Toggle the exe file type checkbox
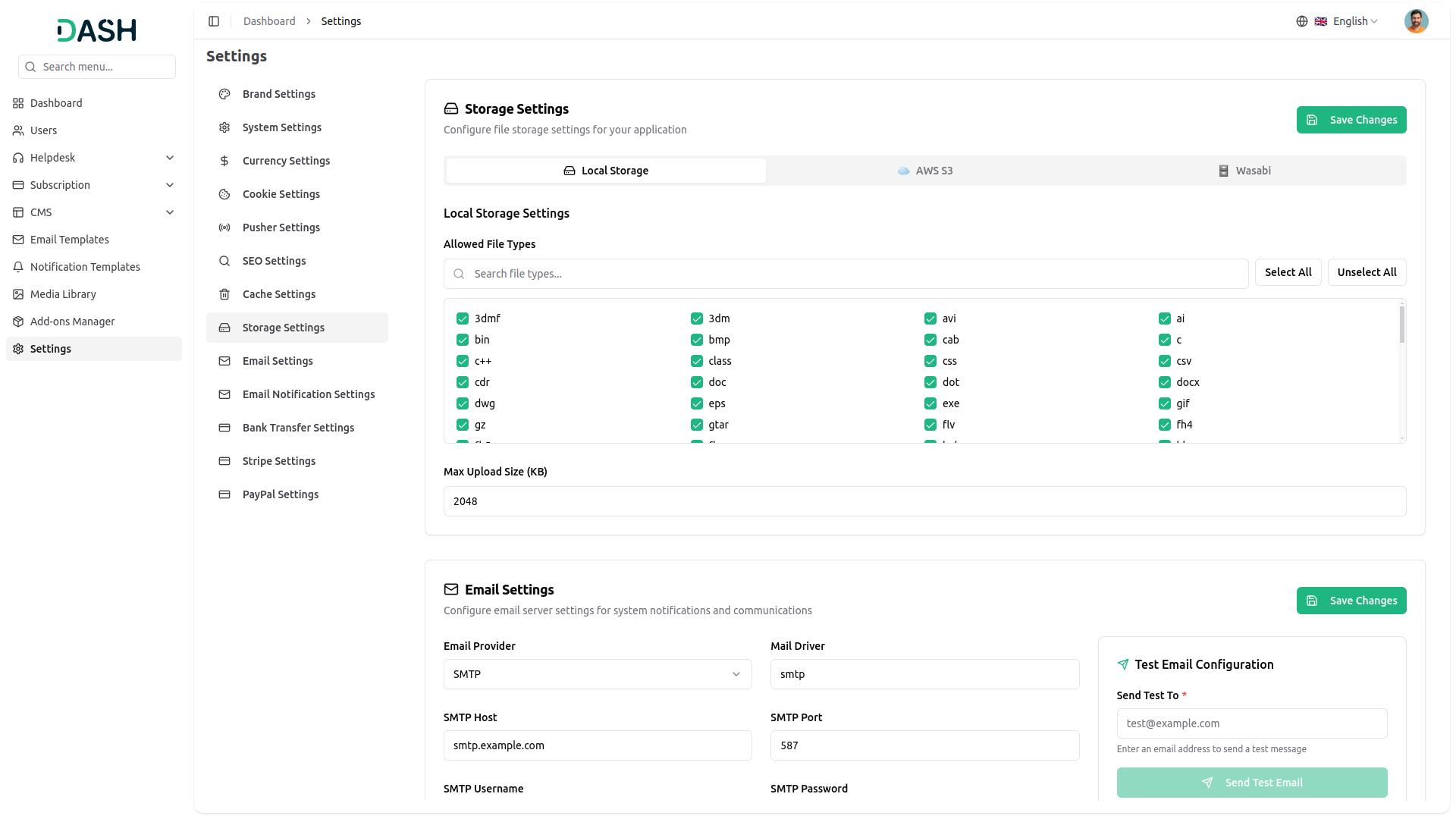 tap(930, 403)
